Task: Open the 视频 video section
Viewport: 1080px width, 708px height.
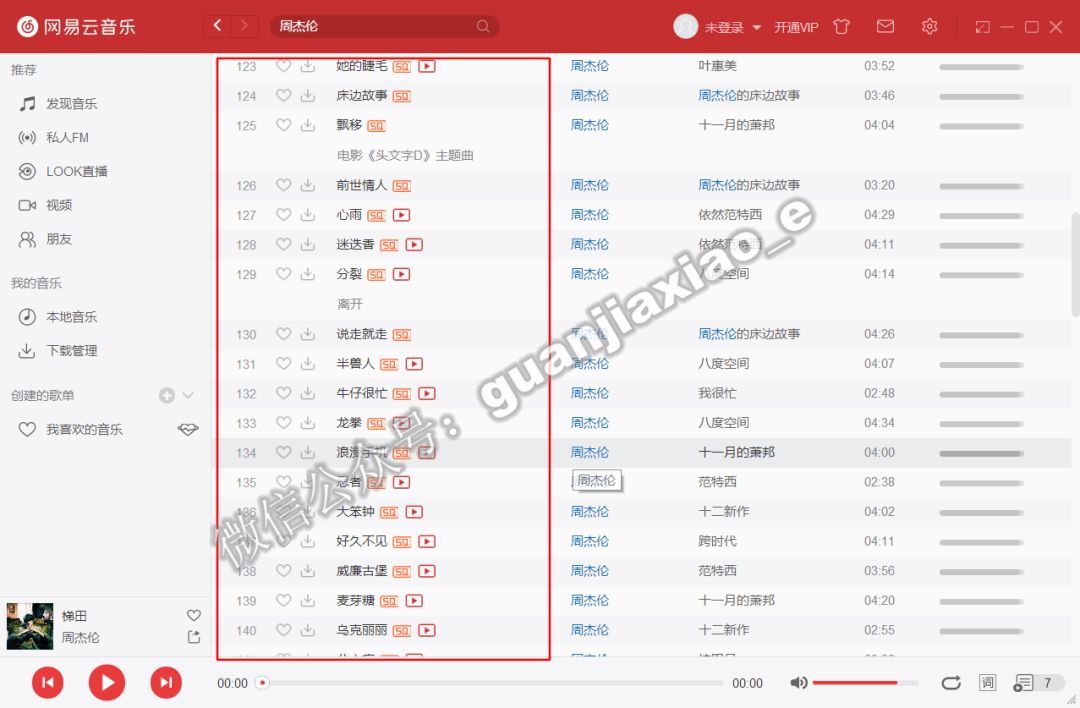Action: click(60, 205)
